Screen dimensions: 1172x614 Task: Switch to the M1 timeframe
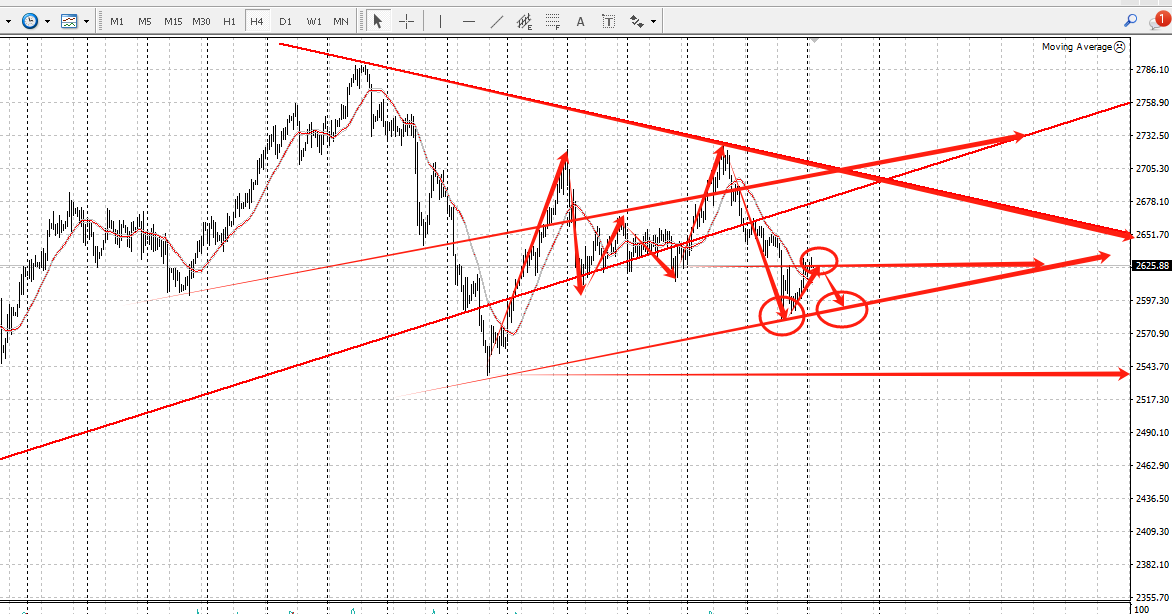point(117,21)
